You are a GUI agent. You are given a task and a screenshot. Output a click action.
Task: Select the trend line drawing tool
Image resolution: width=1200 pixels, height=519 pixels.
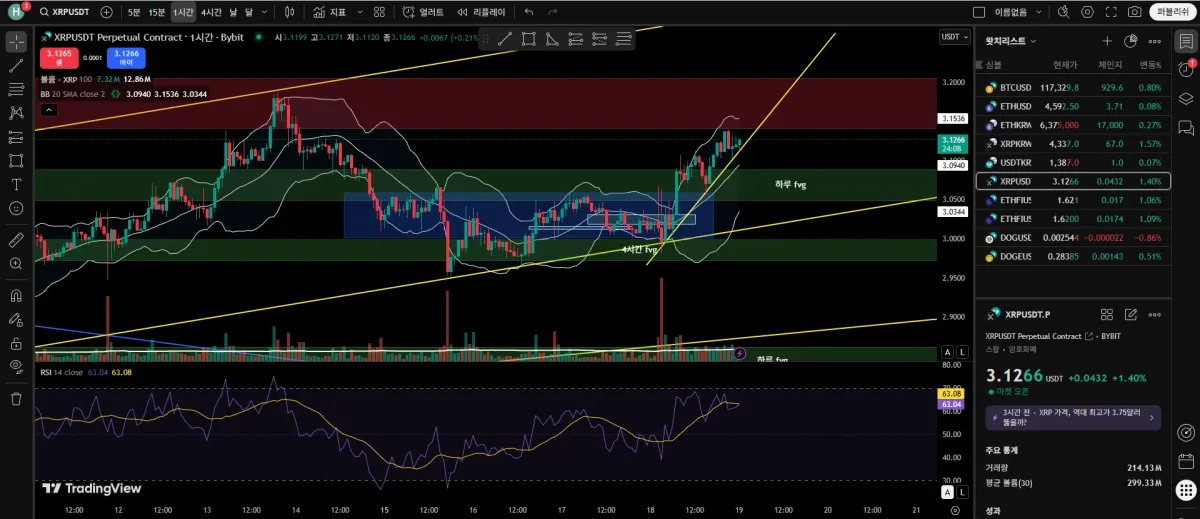(x=16, y=65)
